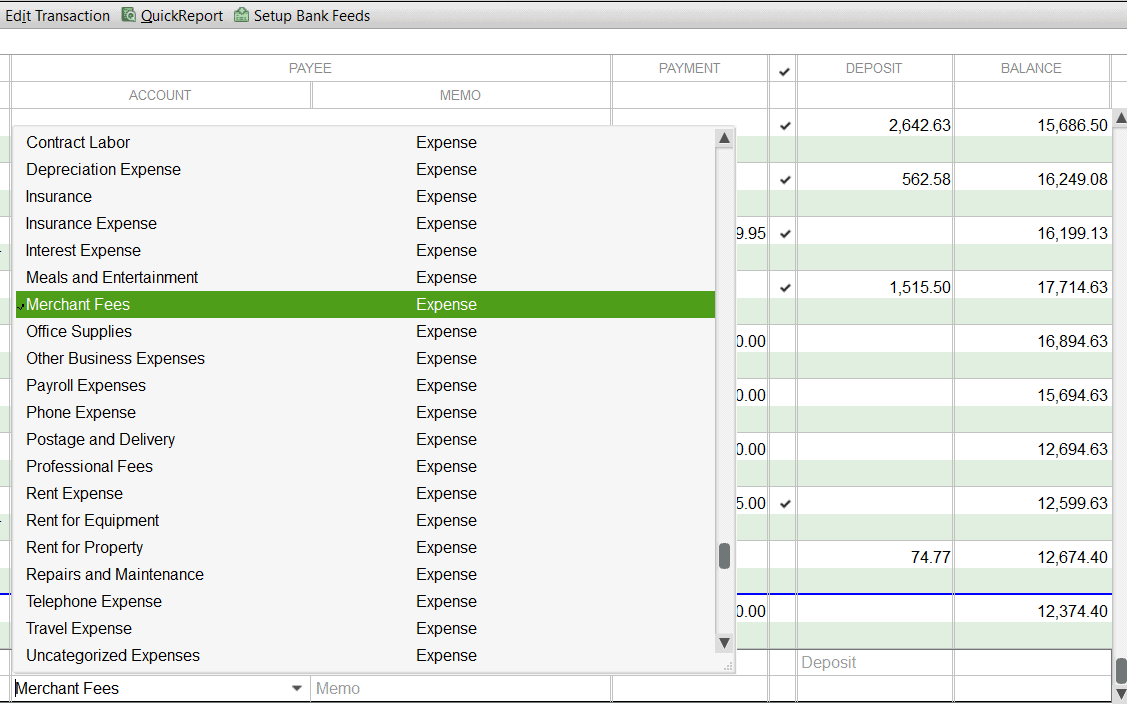The width and height of the screenshot is (1127, 720).
Task: Click the PAYMENT column header
Action: tap(689, 68)
